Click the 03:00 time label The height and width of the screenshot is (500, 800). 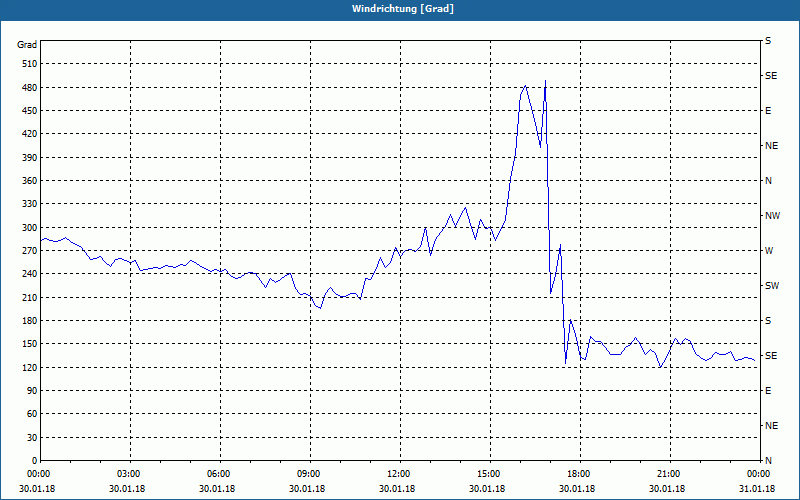point(131,473)
